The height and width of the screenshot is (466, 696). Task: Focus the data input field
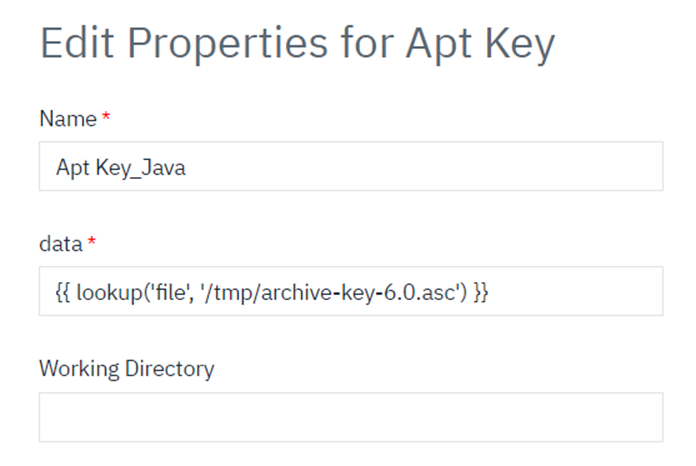click(x=350, y=292)
